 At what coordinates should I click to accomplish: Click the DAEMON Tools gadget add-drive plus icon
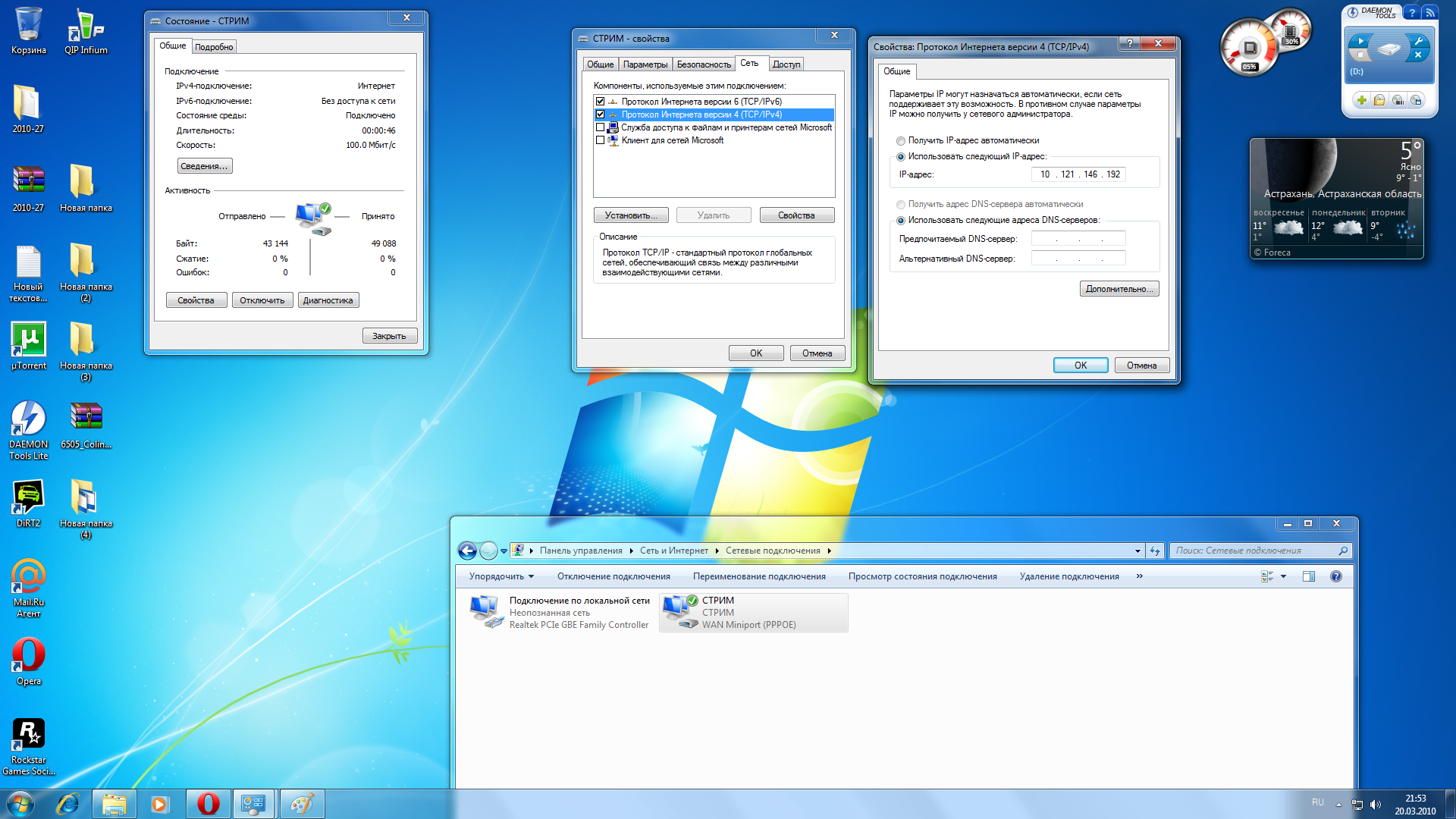[x=1362, y=100]
